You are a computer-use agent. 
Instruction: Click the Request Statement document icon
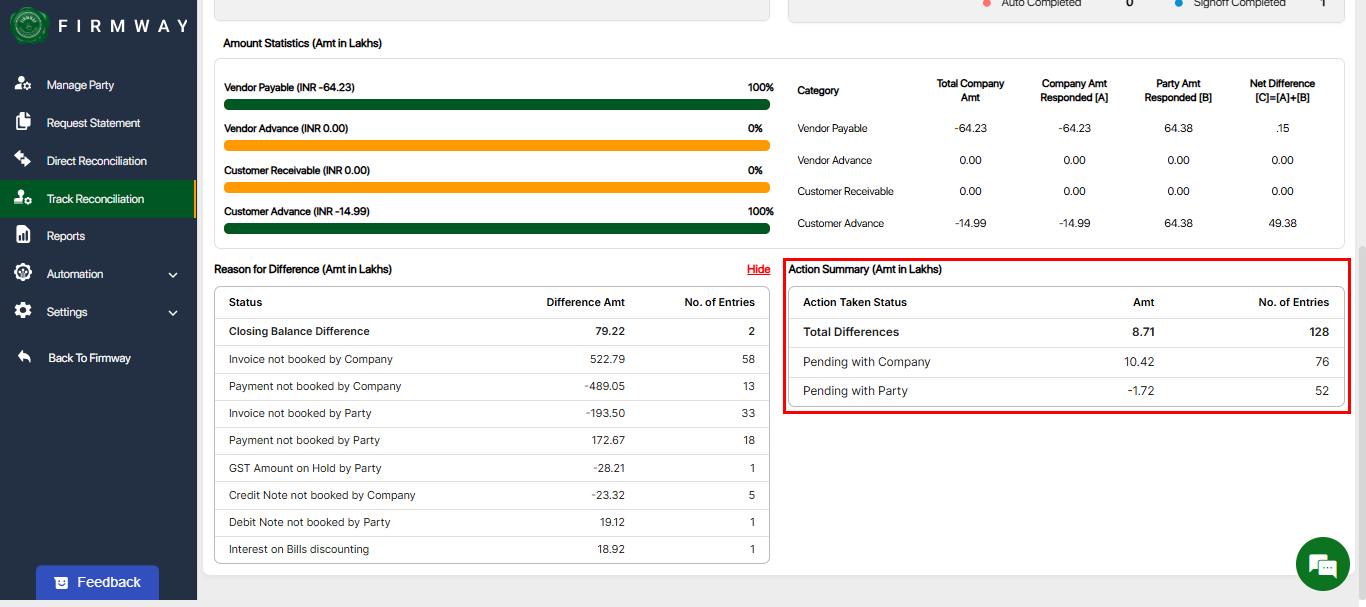23,122
